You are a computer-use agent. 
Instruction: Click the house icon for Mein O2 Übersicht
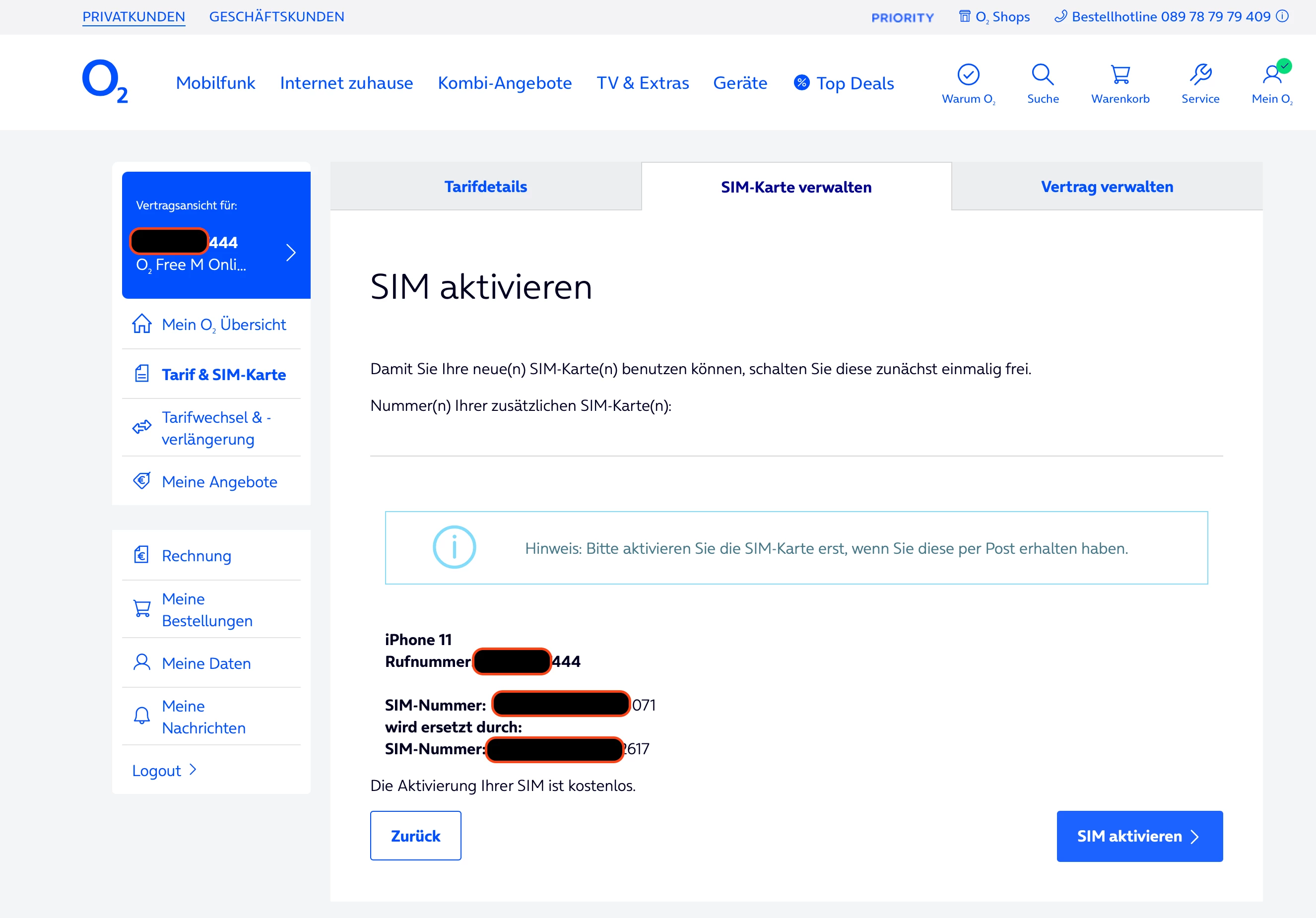pyautogui.click(x=141, y=324)
